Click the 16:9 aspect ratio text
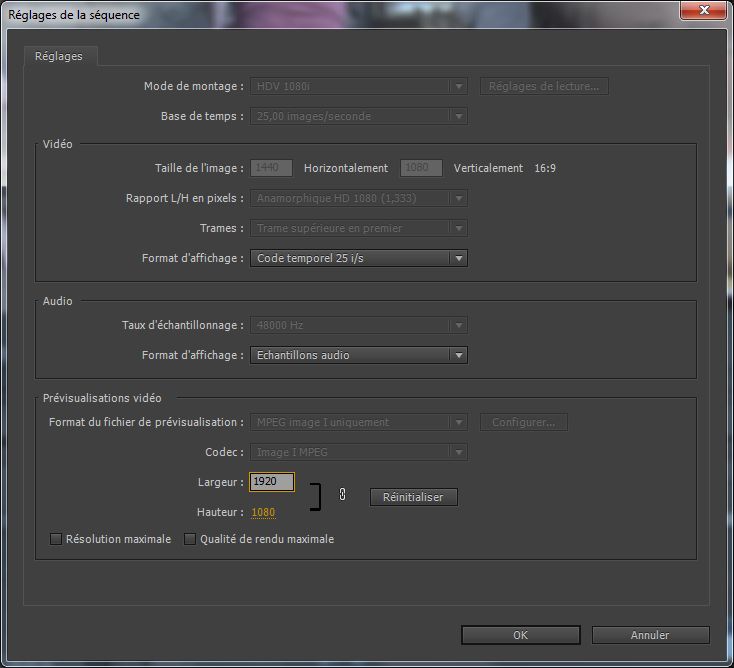Screen dimensions: 734x668 click(x=545, y=168)
